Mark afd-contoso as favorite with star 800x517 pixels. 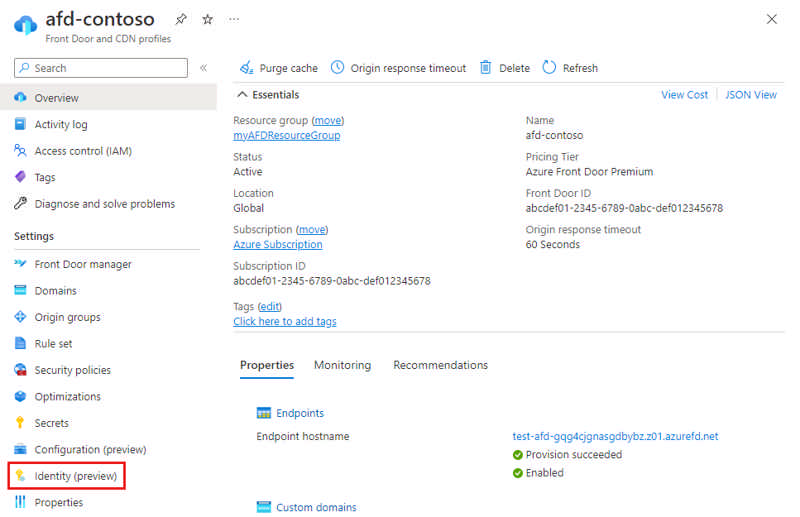(x=207, y=19)
